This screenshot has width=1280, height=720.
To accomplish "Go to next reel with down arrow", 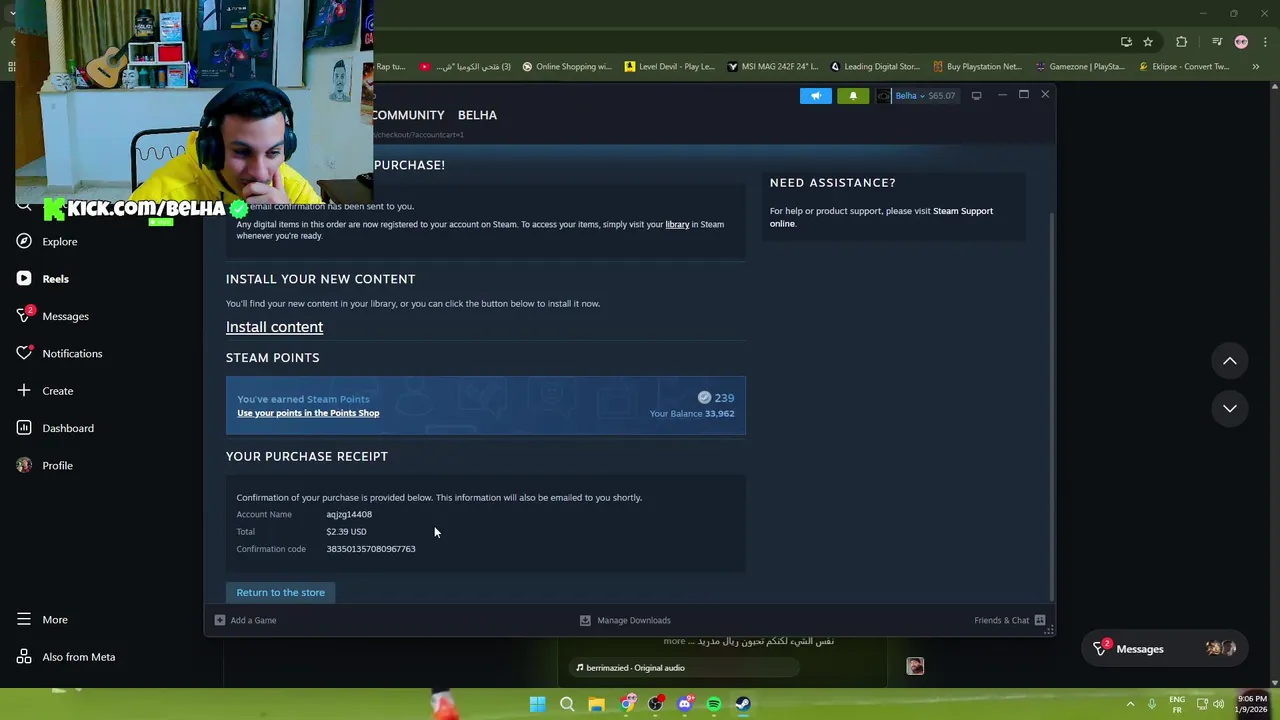I will point(1230,408).
